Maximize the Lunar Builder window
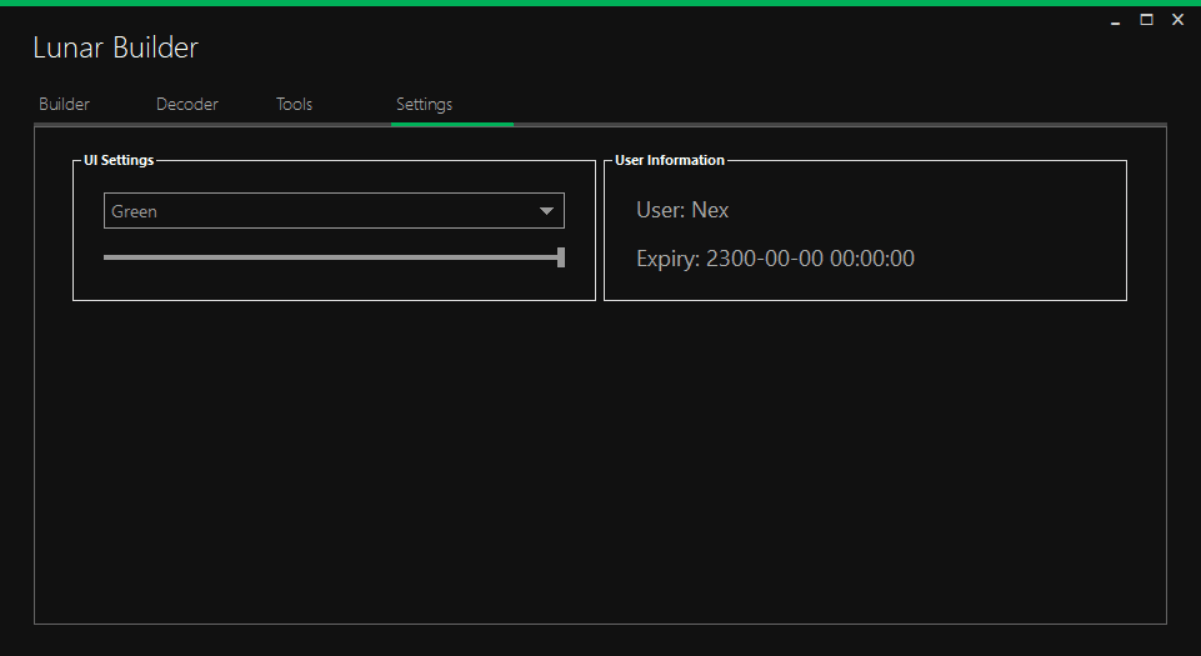Screen dimensions: 1201x656 (x=1147, y=19)
